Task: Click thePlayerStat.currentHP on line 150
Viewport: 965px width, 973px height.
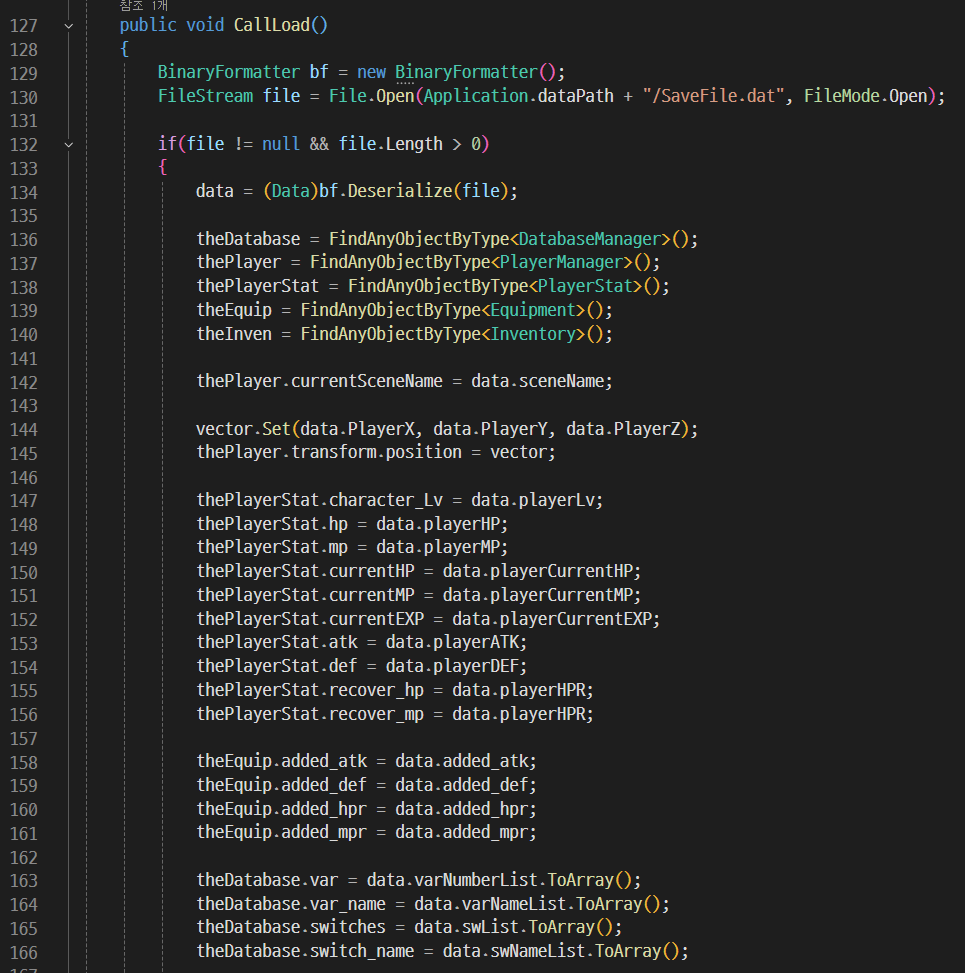Action: (305, 571)
